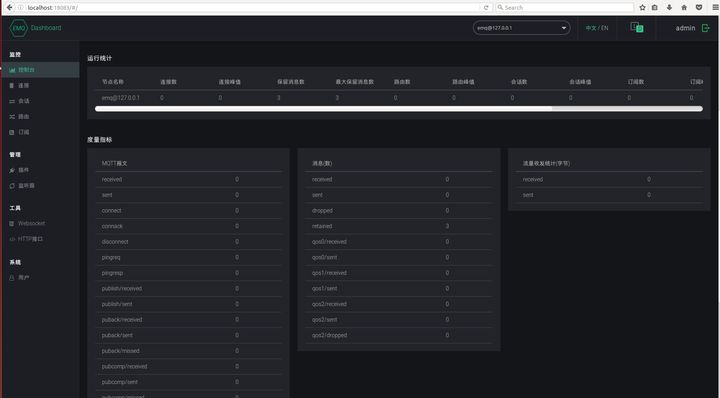Open the 会话 sessions sidebar item
The image size is (720, 398).
[40, 101]
